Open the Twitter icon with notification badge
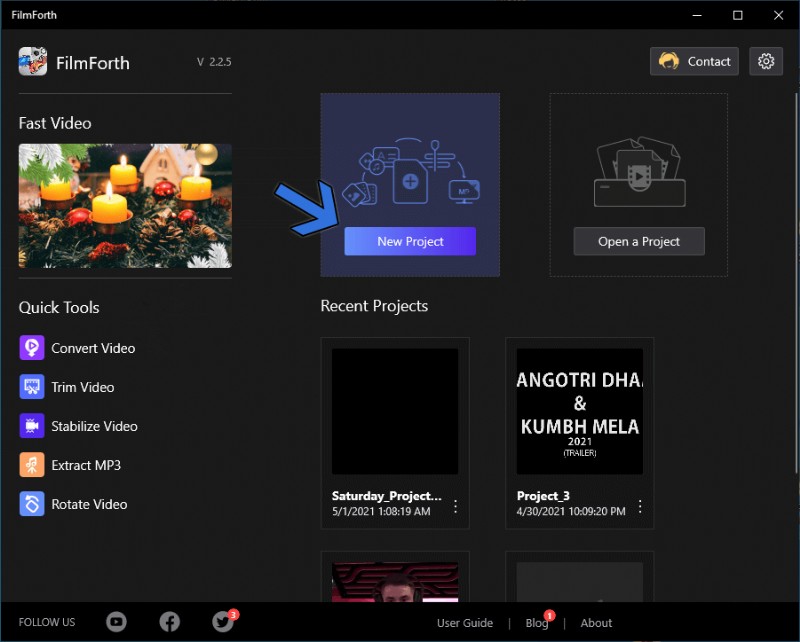Image resolution: width=800 pixels, height=642 pixels. pos(222,622)
